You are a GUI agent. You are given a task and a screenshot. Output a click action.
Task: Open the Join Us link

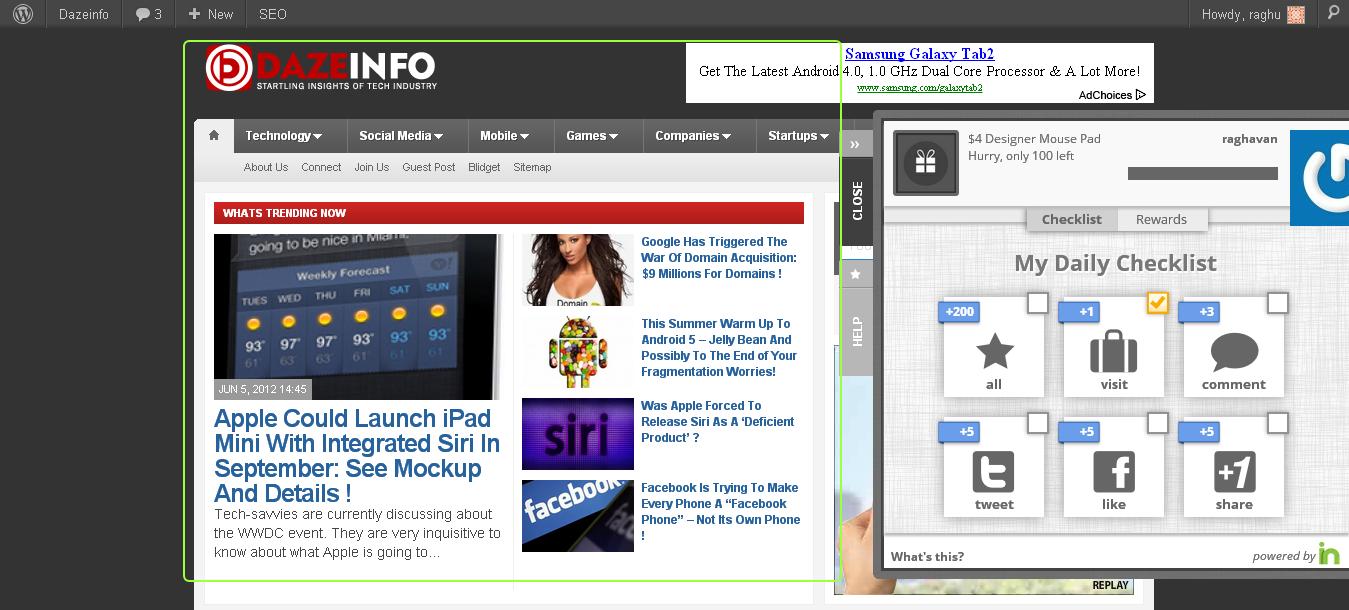coord(371,167)
